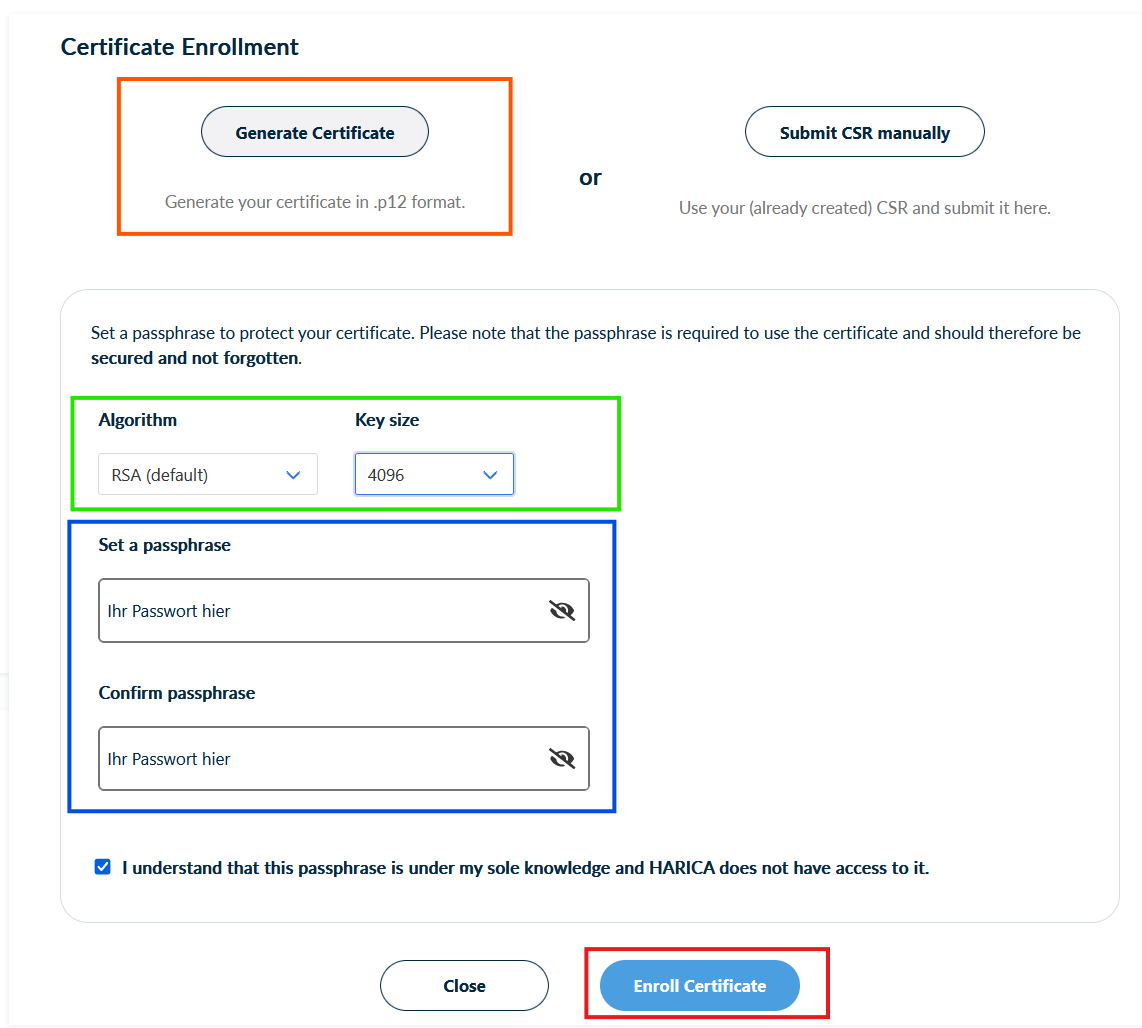Viewport: 1142px width, 1028px height.
Task: Uncheck the passphrase sole knowledge checkbox
Action: [103, 867]
